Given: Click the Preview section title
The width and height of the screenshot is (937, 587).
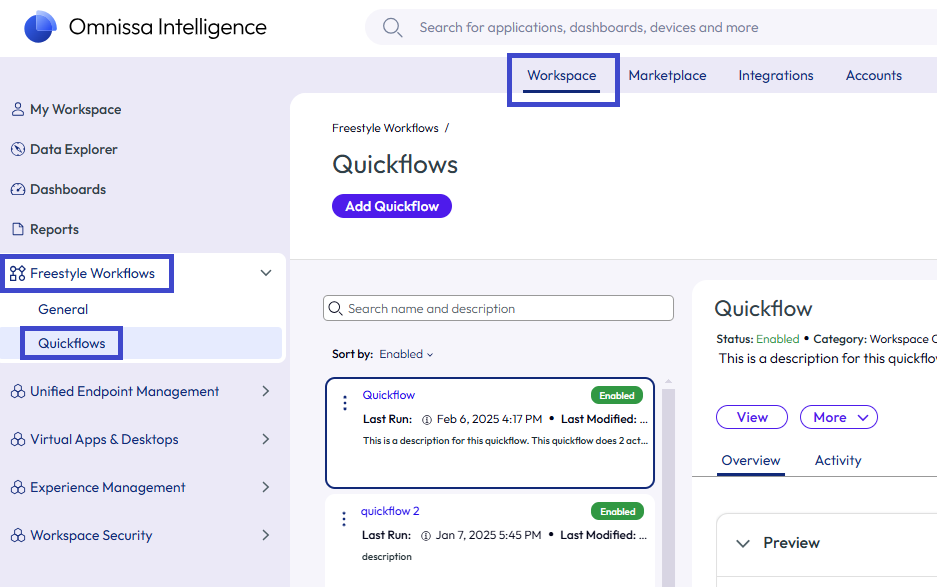Looking at the screenshot, I should point(791,543).
